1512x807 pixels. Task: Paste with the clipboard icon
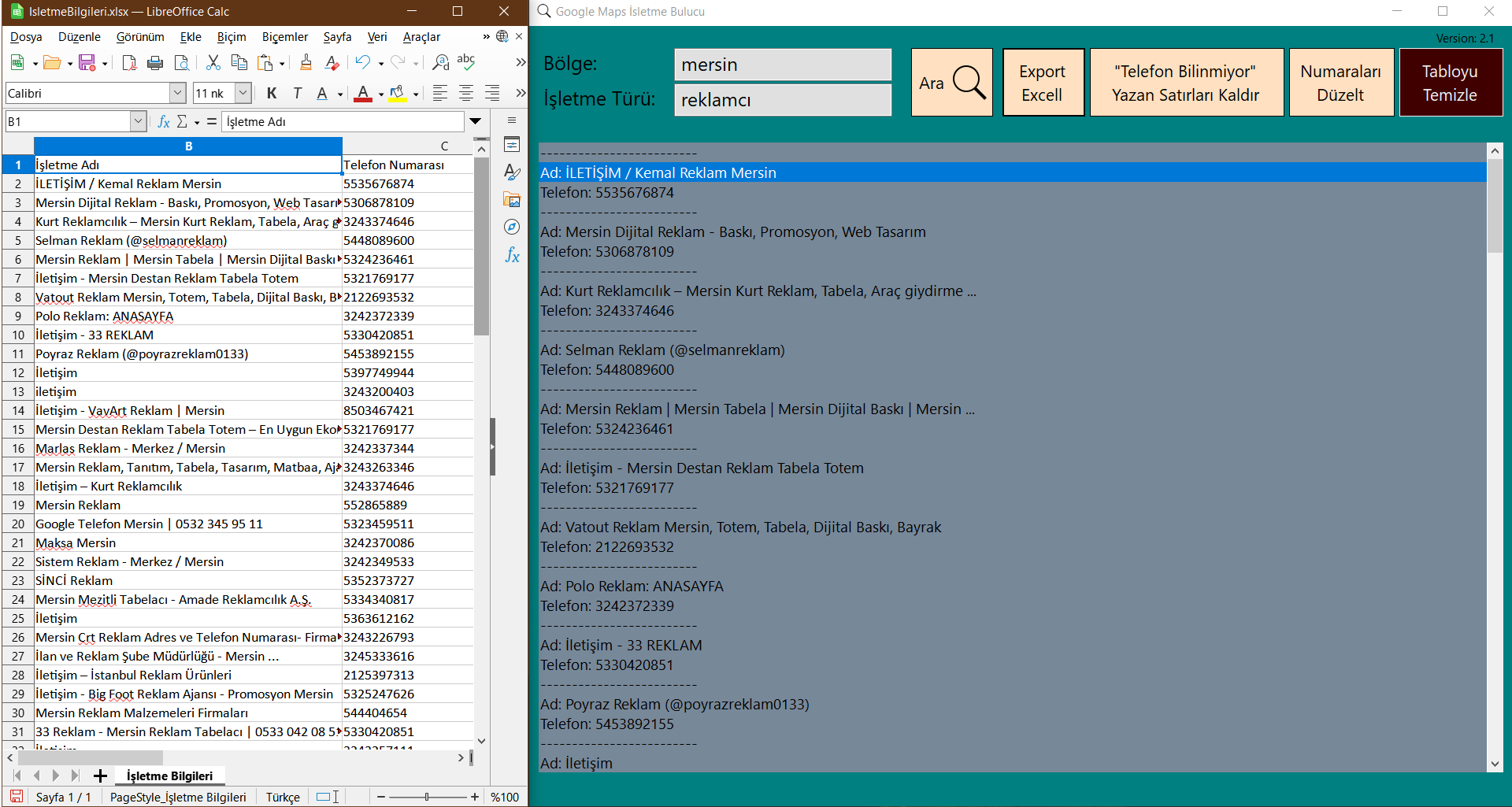coord(265,62)
